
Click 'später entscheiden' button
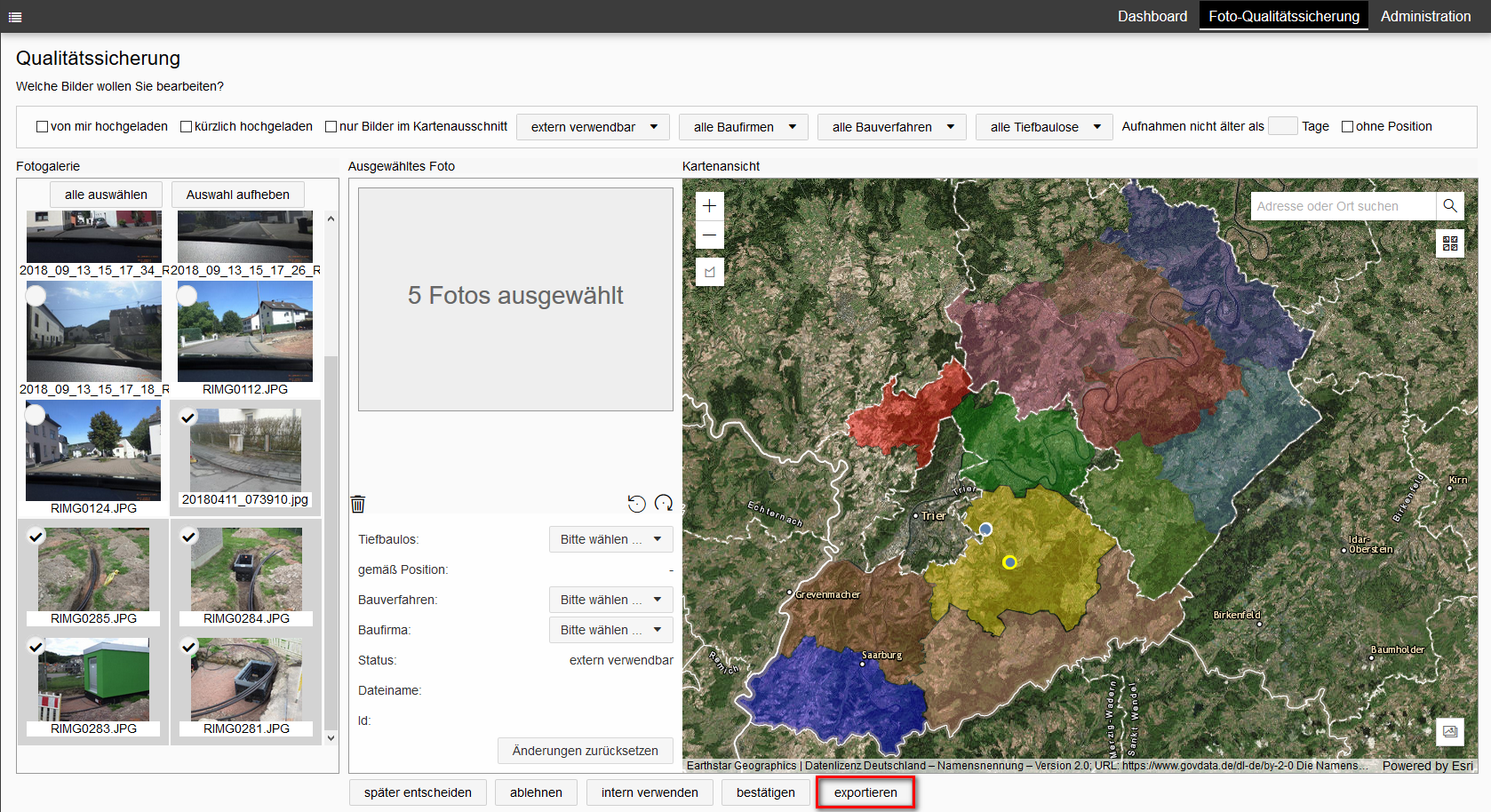[418, 792]
